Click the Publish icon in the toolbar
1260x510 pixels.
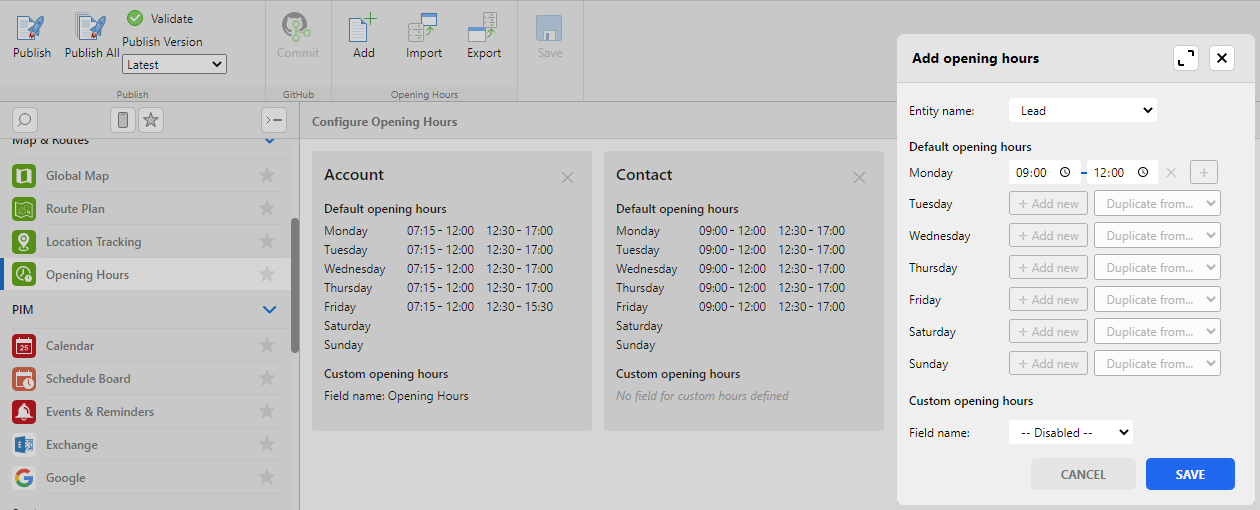click(x=31, y=29)
